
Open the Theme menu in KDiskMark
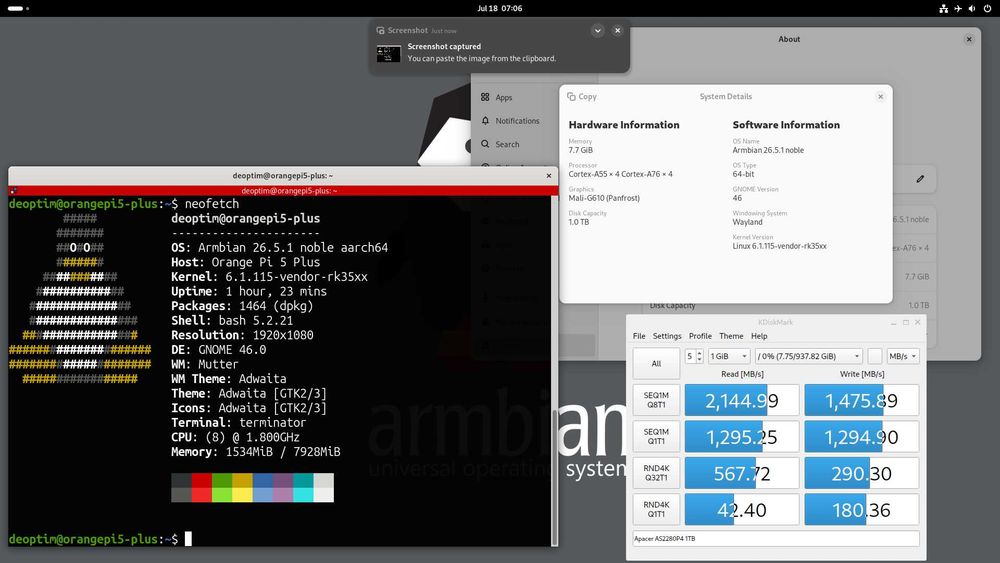[731, 336]
